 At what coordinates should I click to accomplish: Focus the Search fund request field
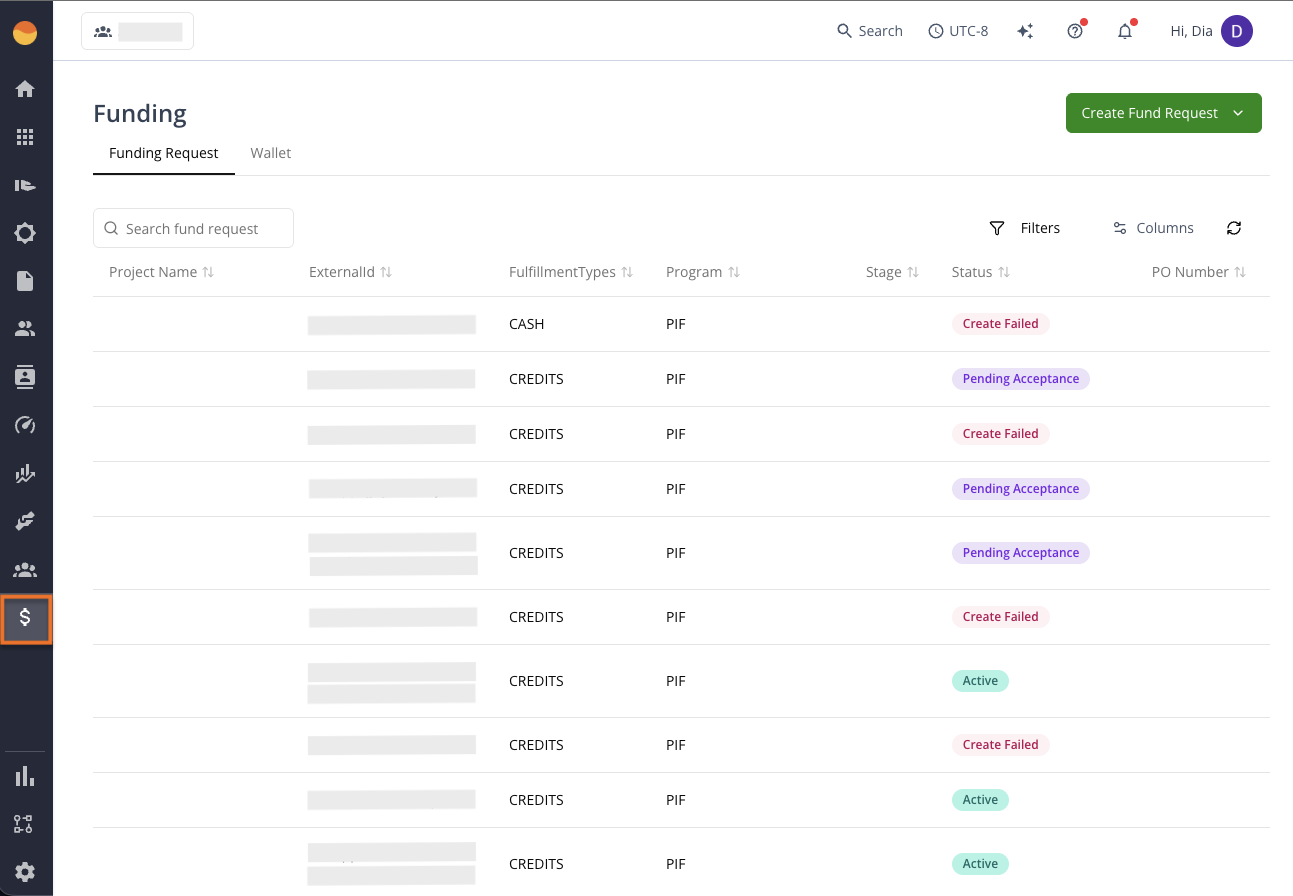(x=193, y=228)
